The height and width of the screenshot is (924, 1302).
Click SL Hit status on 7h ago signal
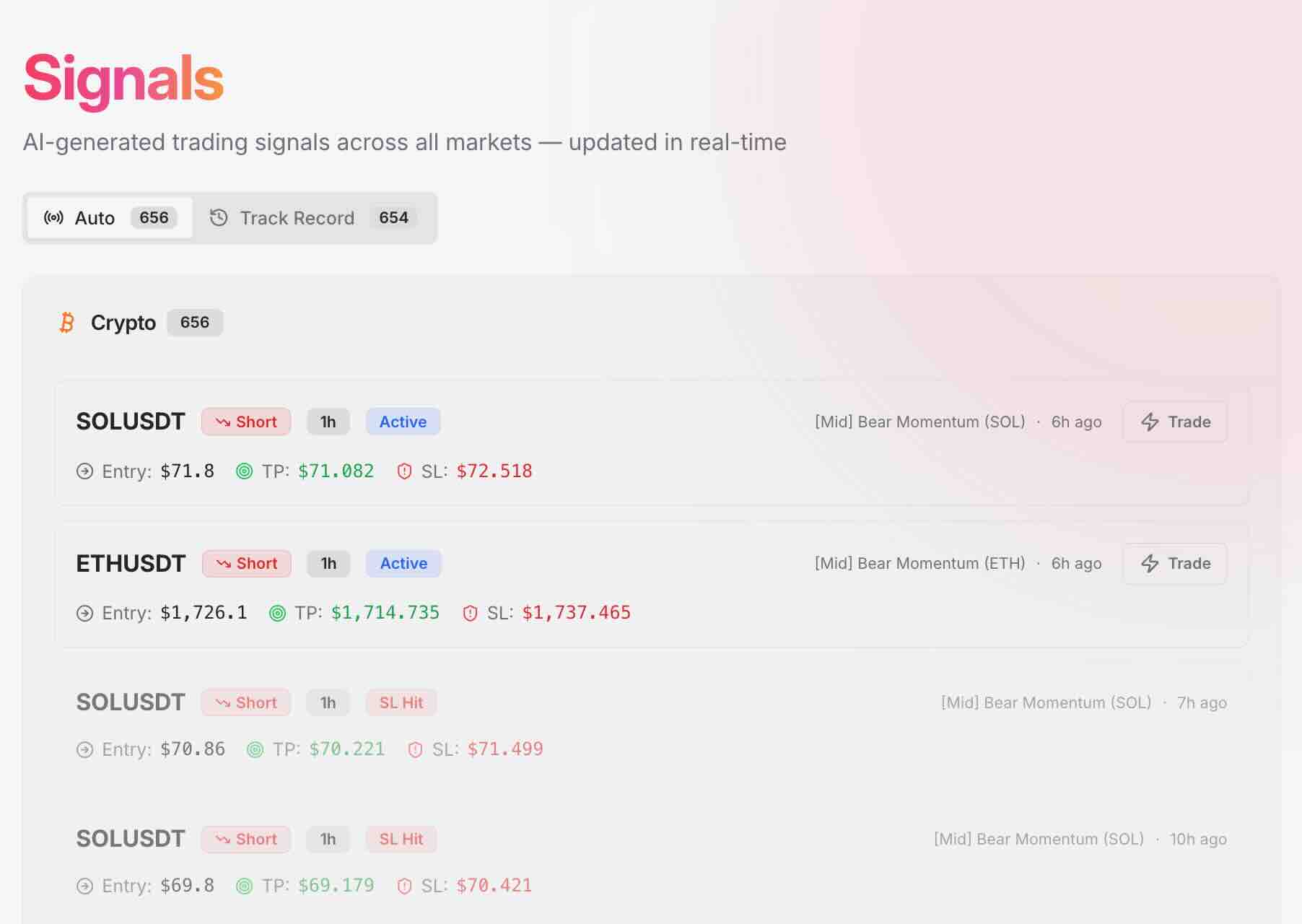coord(401,703)
